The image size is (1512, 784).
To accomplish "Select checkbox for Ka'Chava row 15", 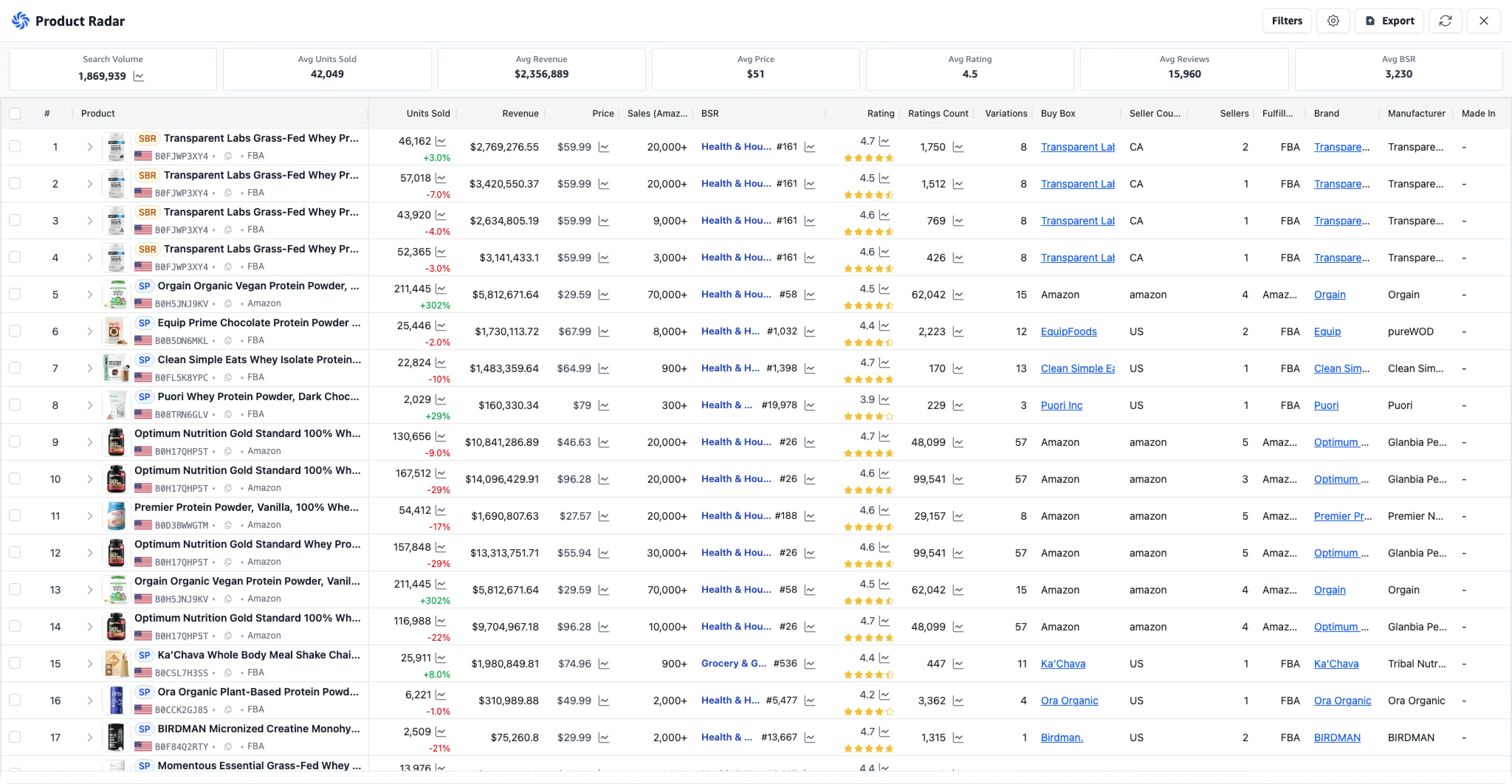I will [x=15, y=664].
